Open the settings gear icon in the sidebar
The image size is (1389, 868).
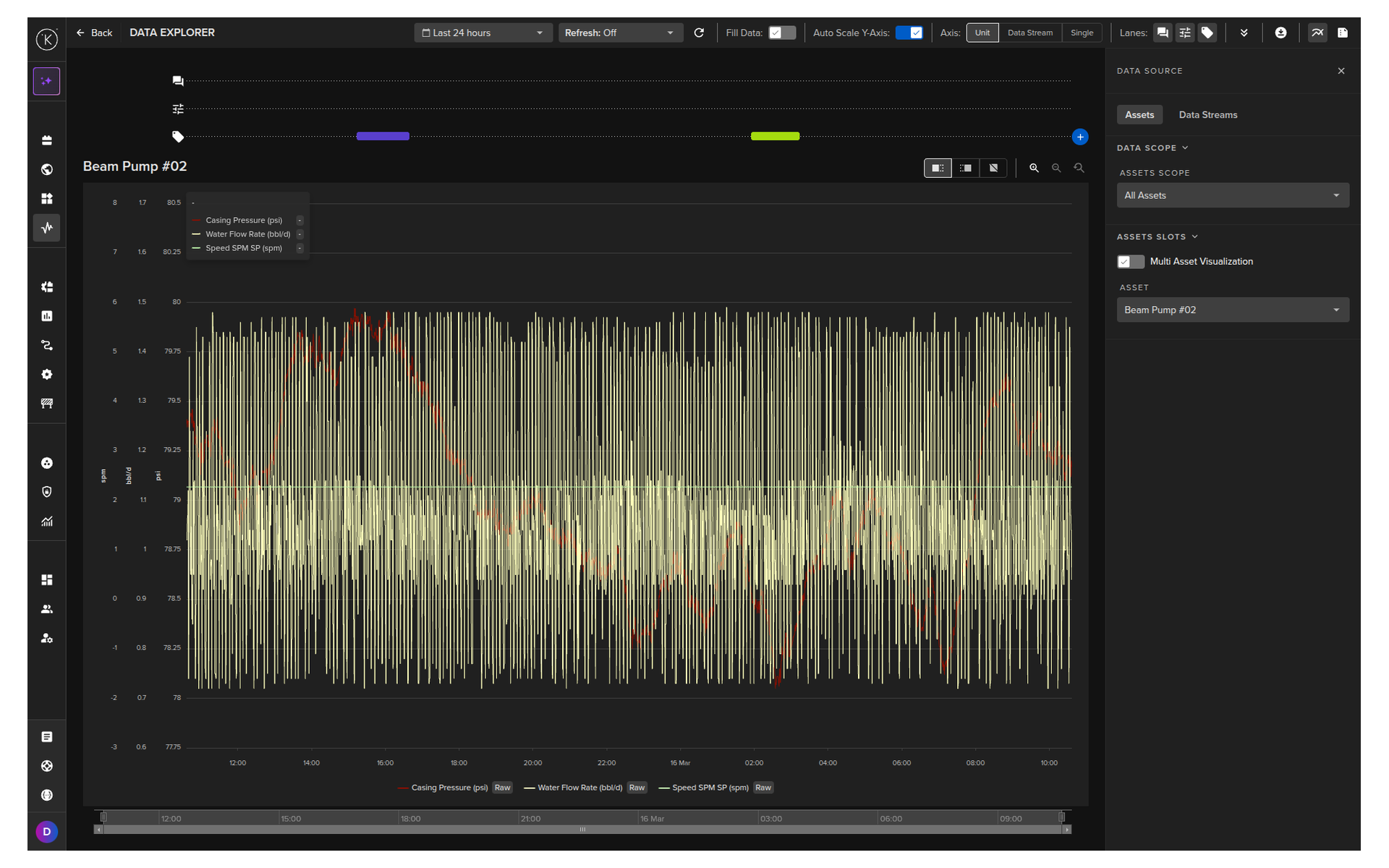coord(47,375)
